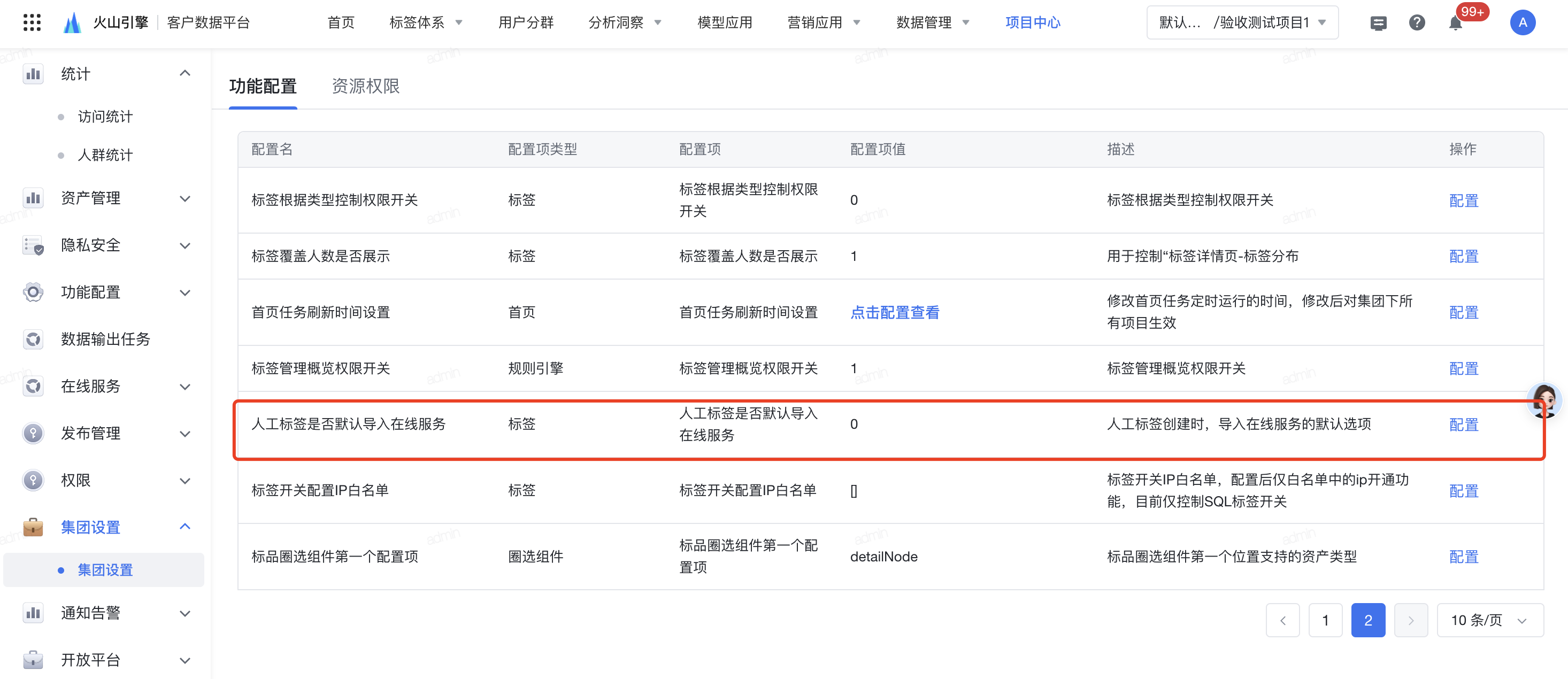
Task: Open the project selector dropdown 验收测试项目1
Action: (1242, 23)
